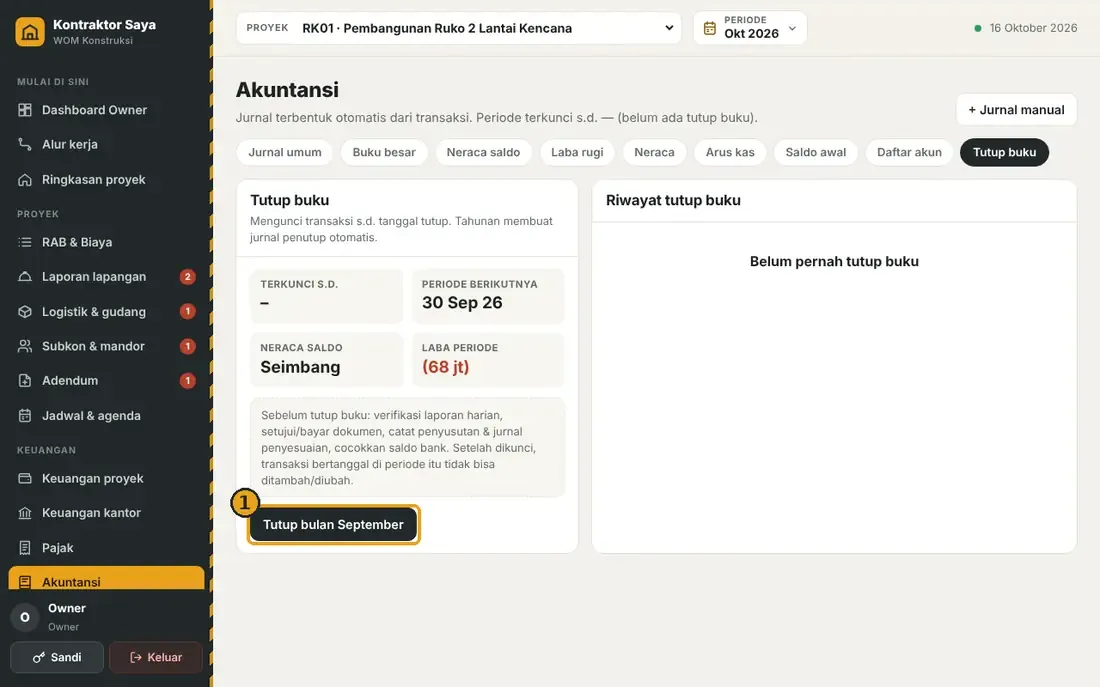Click the RAB & Biaya list icon
Screen dimensions: 1100x687
pyautogui.click(x=25, y=242)
